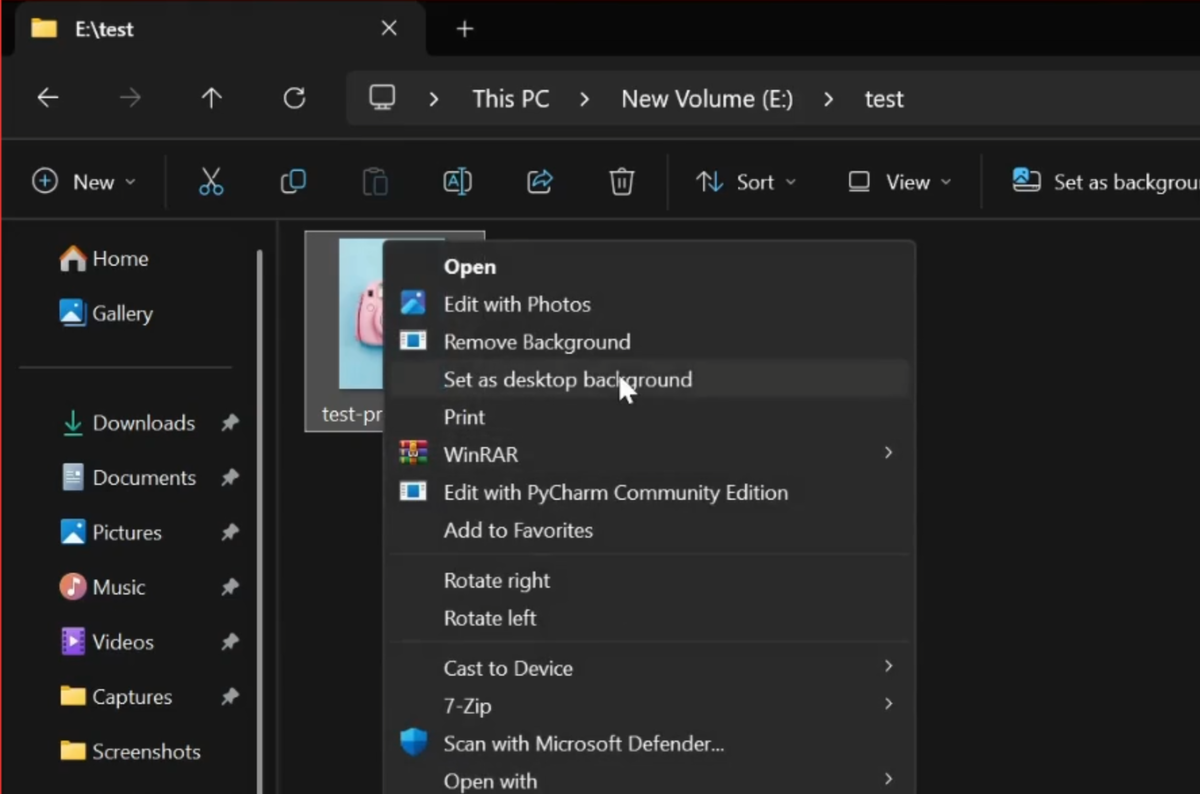This screenshot has height=794, width=1200.
Task: Click test breadcrumb in address bar
Action: point(884,99)
